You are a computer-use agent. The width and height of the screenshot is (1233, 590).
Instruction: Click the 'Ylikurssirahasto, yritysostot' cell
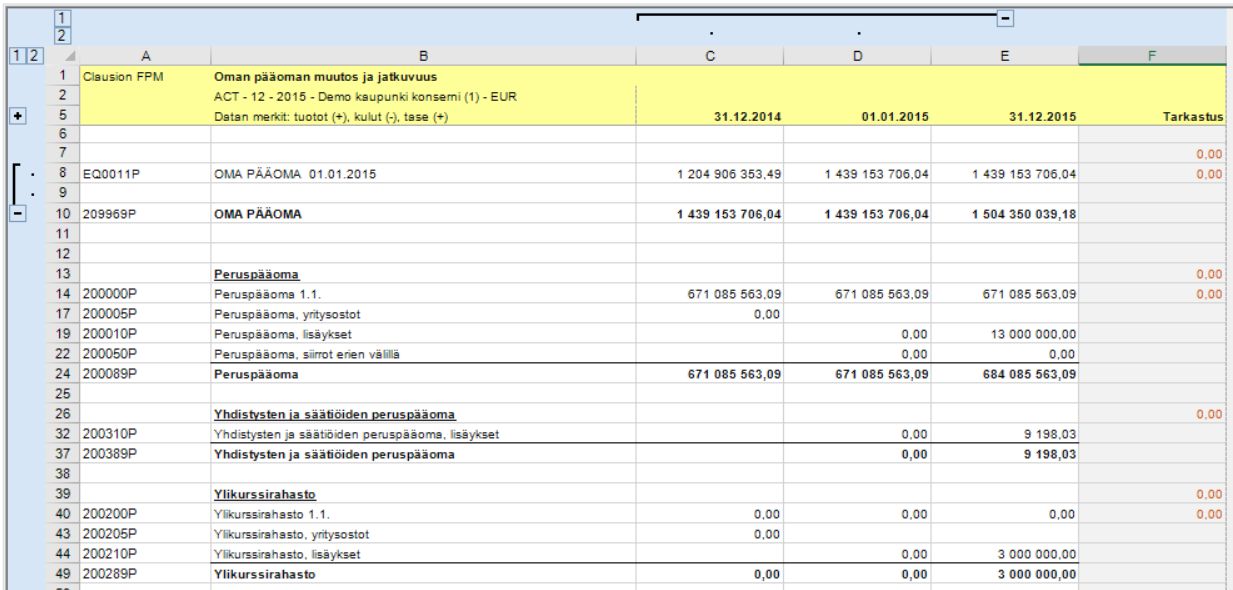(x=424, y=534)
